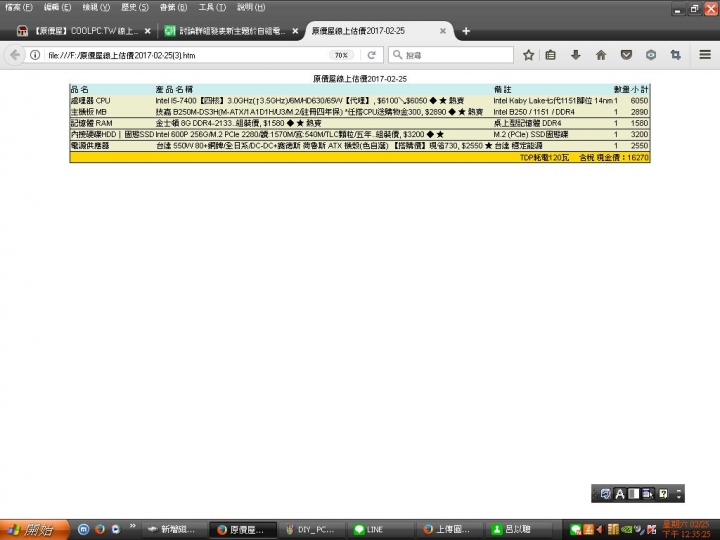Viewport: 720px width, 540px height.
Task: Click the 6050 subtotal cell
Action: tap(639, 101)
